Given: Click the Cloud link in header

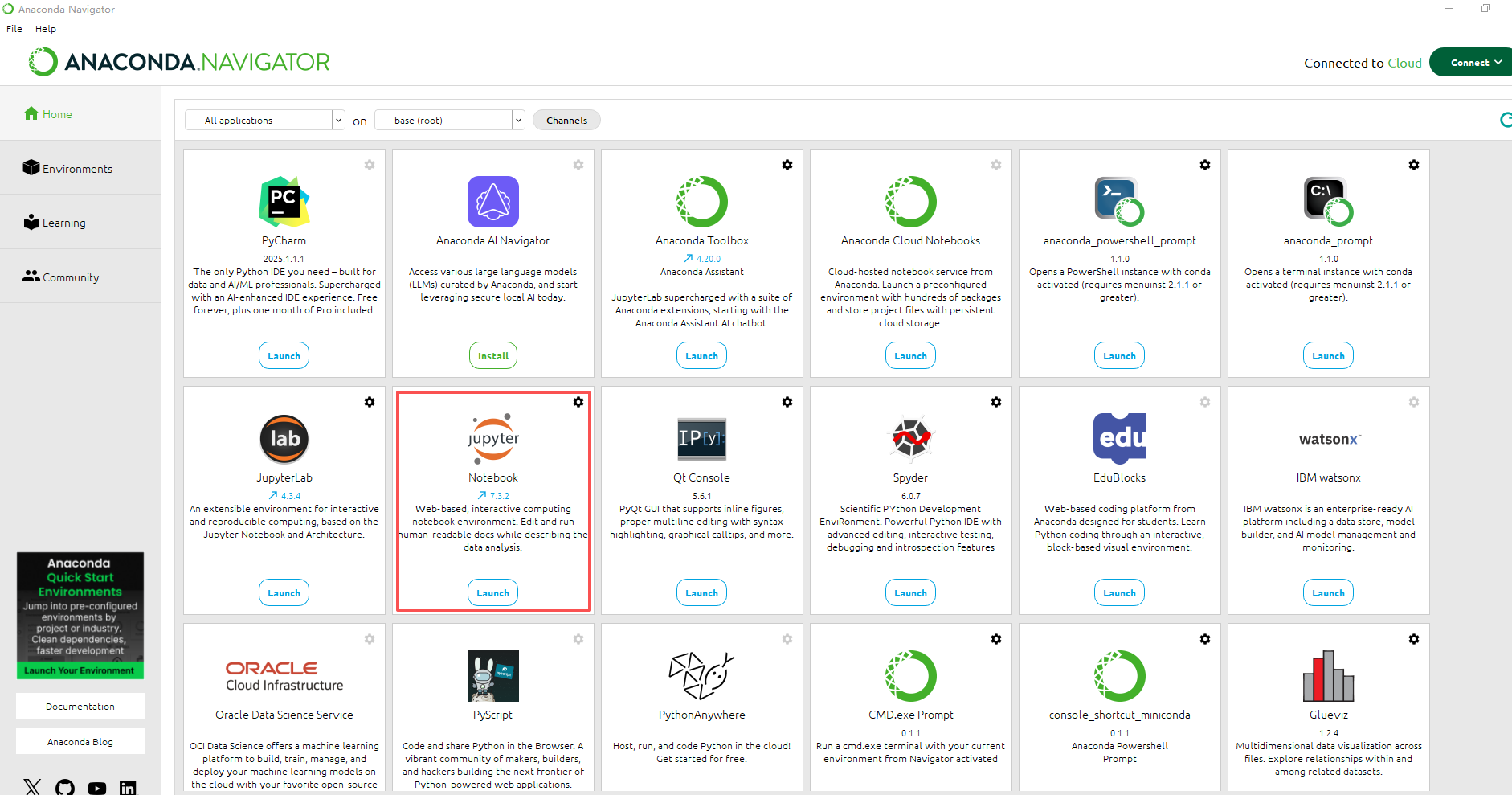Looking at the screenshot, I should pos(1404,63).
